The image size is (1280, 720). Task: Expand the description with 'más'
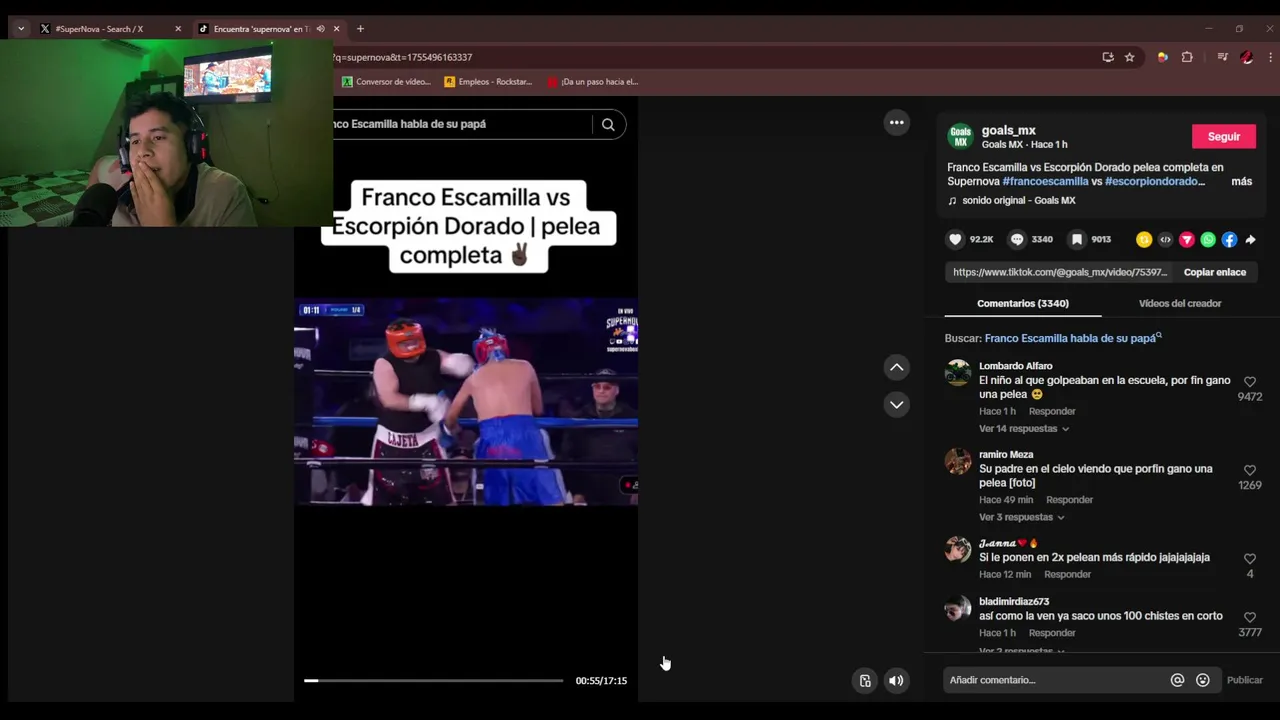[1241, 182]
